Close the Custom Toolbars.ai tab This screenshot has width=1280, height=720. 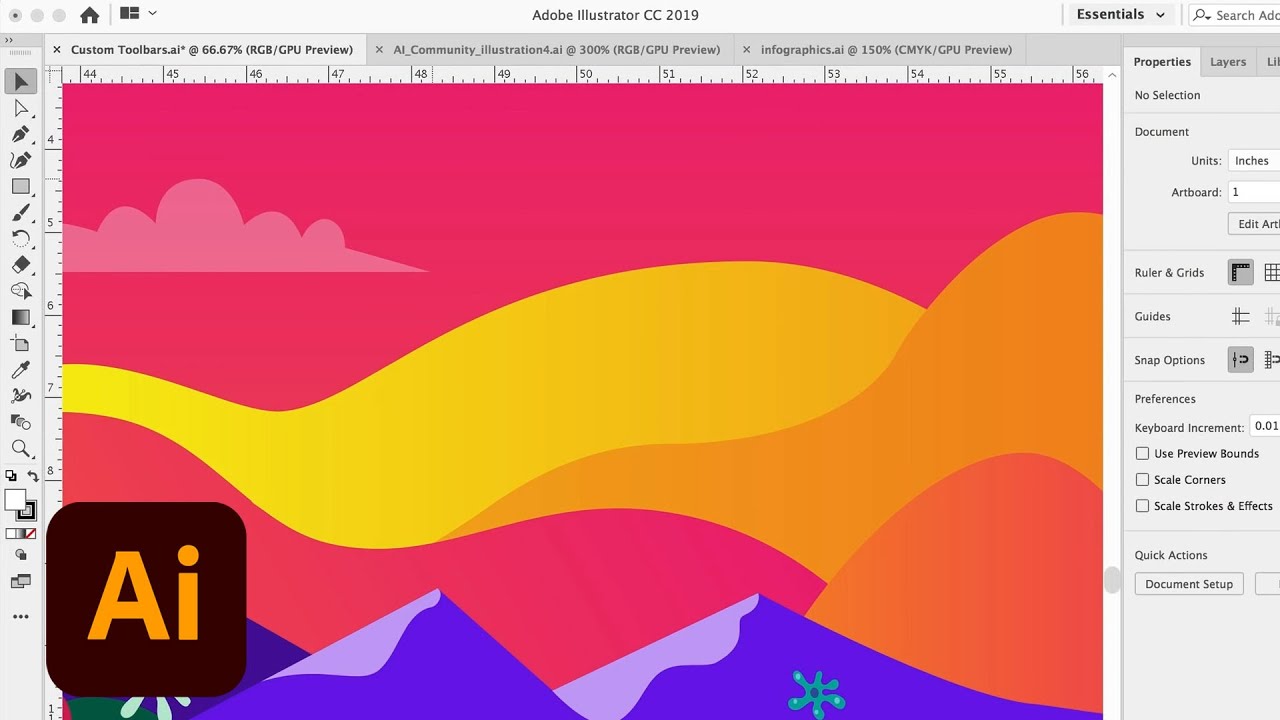tap(57, 49)
